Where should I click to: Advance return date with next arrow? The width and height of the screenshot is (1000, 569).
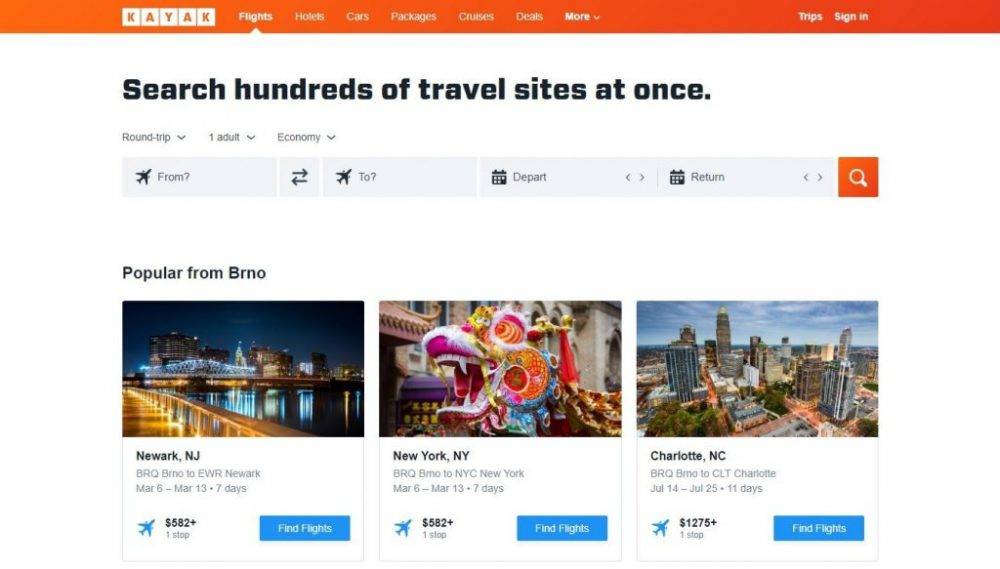[820, 177]
